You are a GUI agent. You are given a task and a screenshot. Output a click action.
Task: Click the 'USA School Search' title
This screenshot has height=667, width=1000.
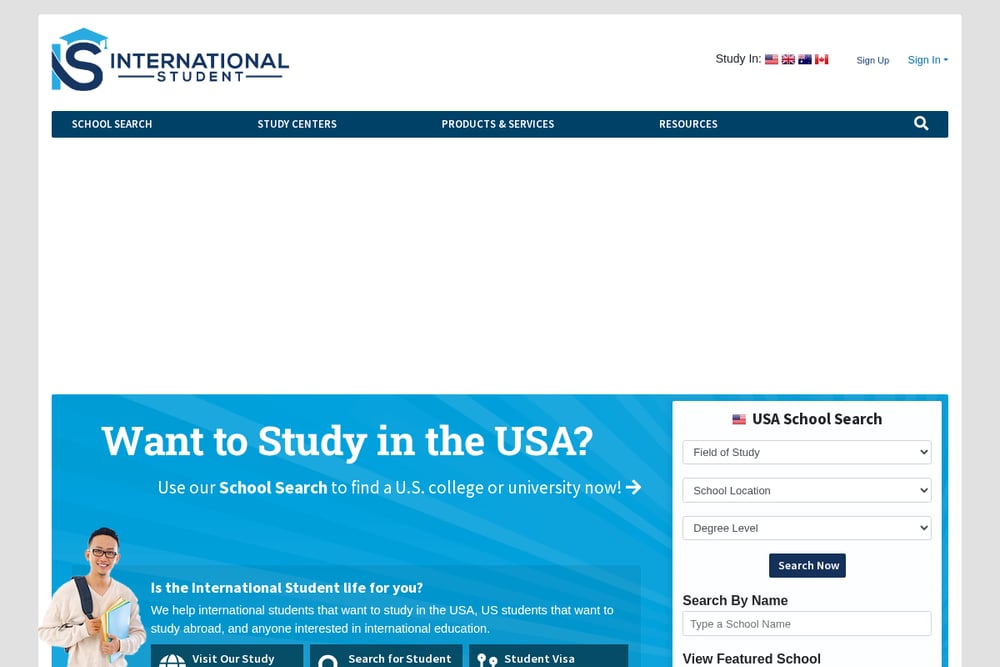[x=817, y=419]
